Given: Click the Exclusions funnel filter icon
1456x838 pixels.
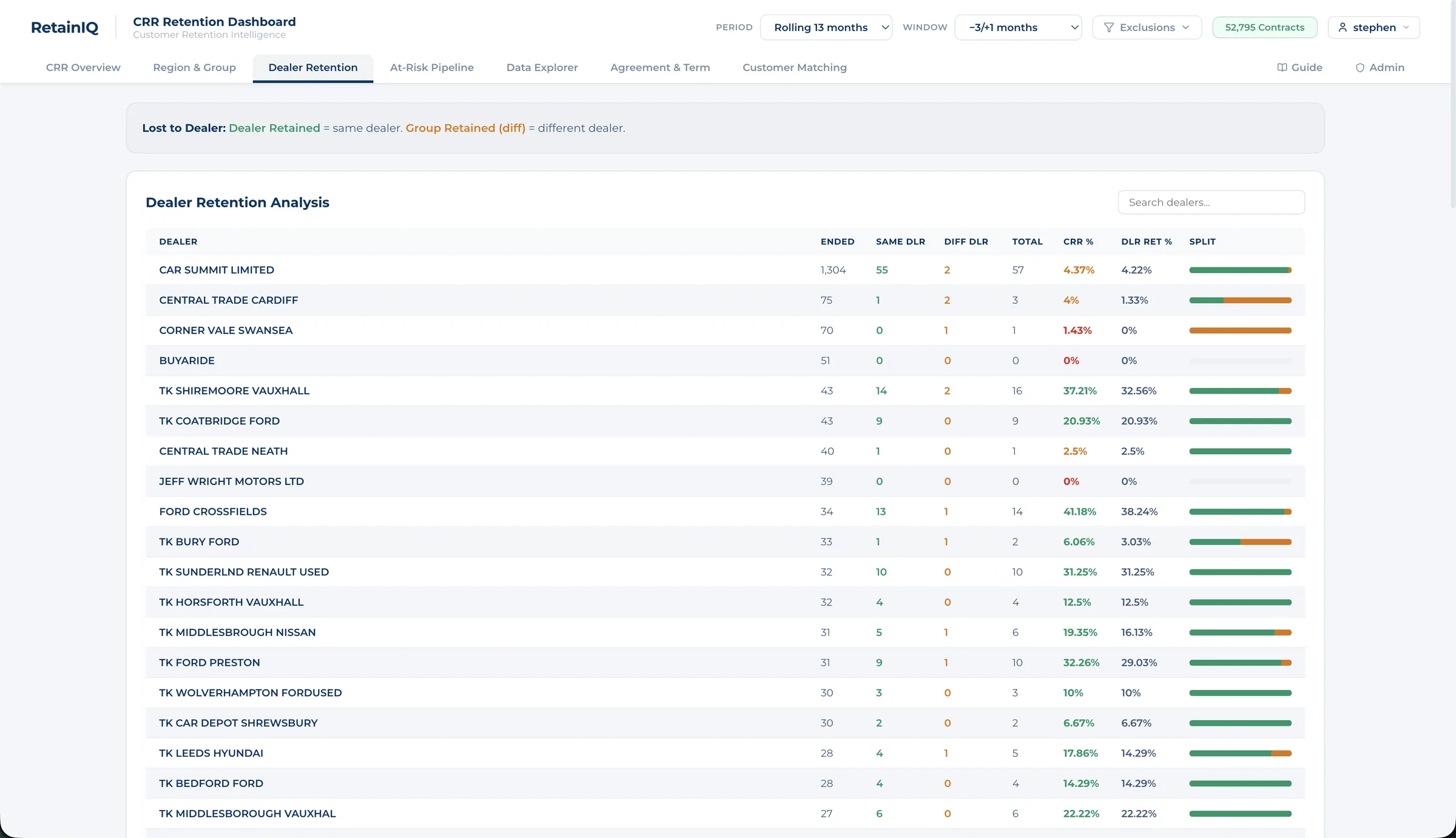Looking at the screenshot, I should [1108, 27].
